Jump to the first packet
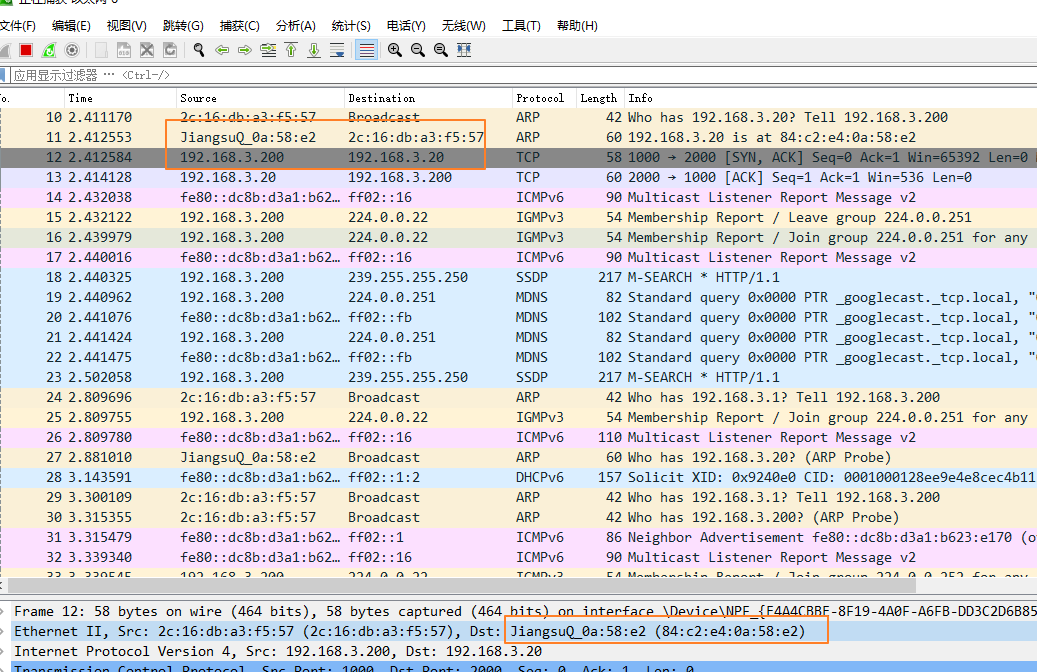Screen dimensions: 1037x672 (291, 50)
